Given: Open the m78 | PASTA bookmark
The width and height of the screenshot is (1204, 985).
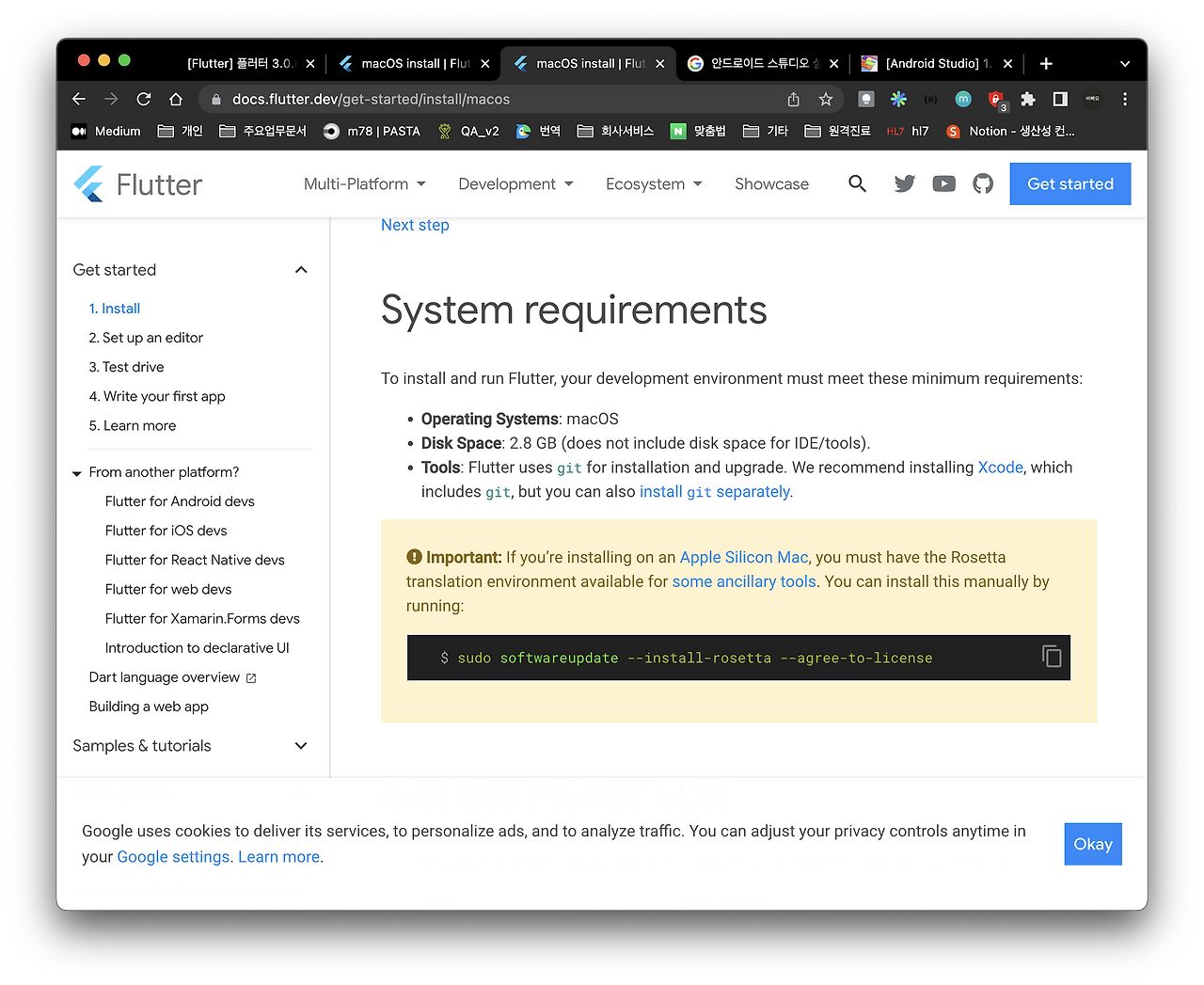Looking at the screenshot, I should coord(372,131).
